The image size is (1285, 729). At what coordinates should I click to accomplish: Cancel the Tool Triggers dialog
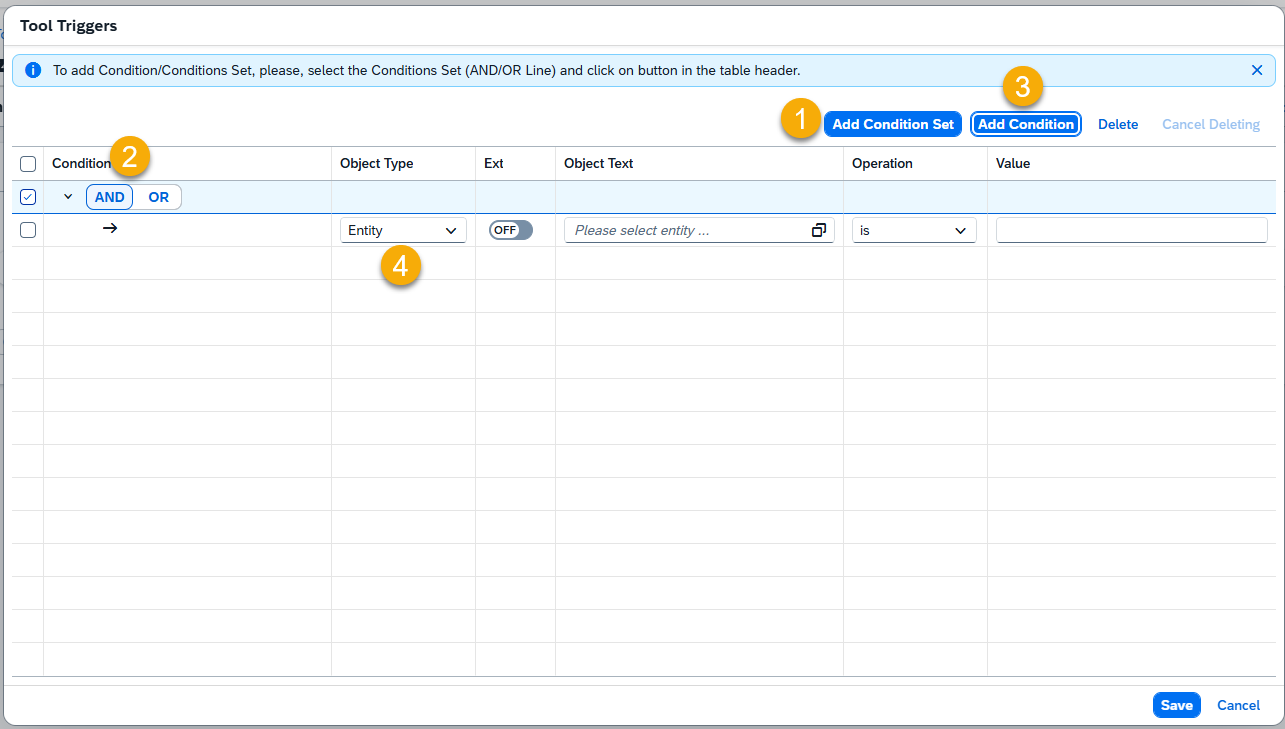click(x=1238, y=705)
